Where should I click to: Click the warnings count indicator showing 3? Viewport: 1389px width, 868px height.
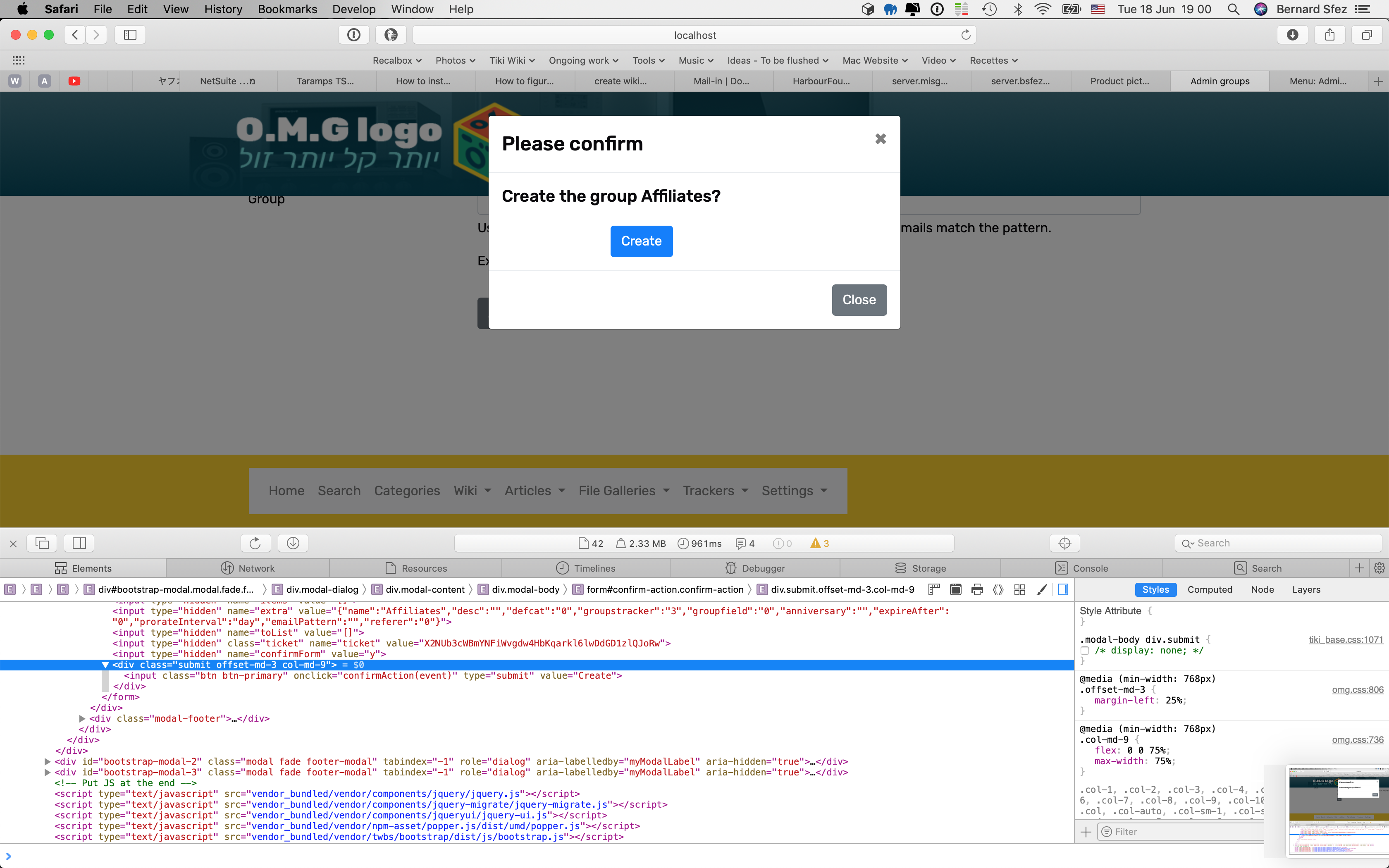click(x=820, y=544)
